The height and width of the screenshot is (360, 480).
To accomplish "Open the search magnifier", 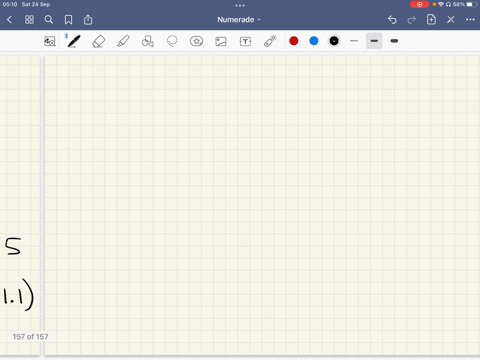I will click(49, 20).
